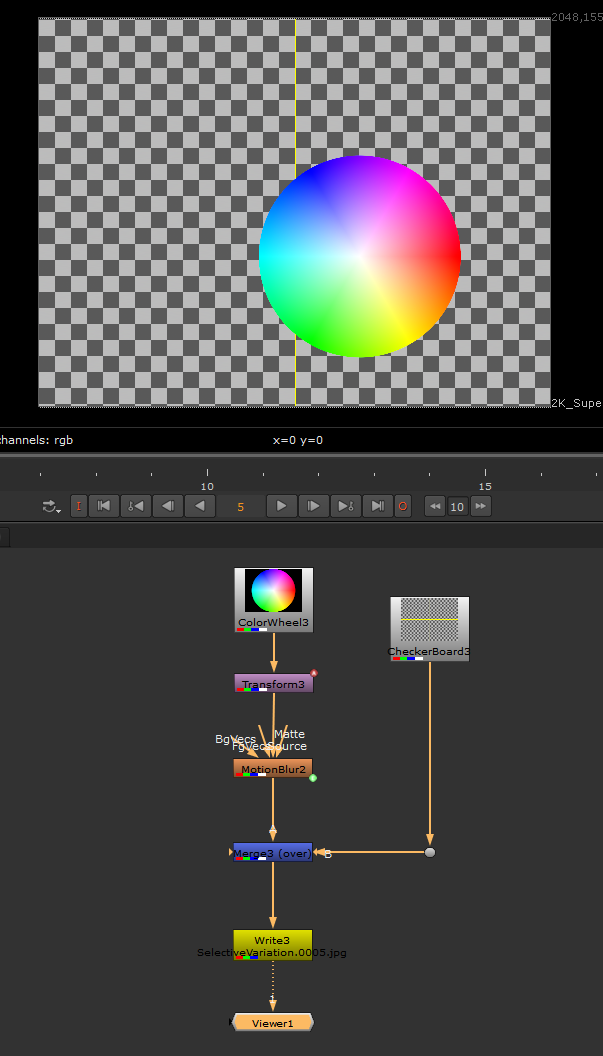Viewport: 603px width, 1056px height.
Task: Step back one frame
Action: pos(168,506)
